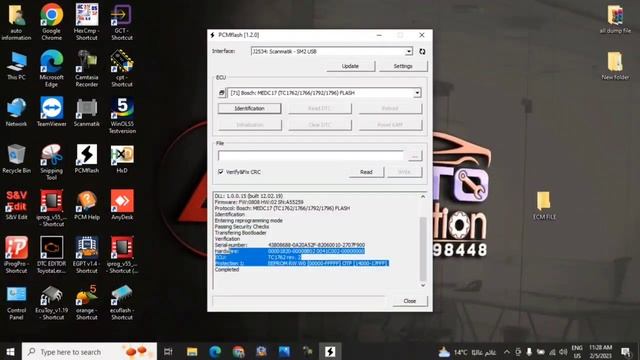
Task: Click the Serial number log line
Action: click(x=290, y=245)
